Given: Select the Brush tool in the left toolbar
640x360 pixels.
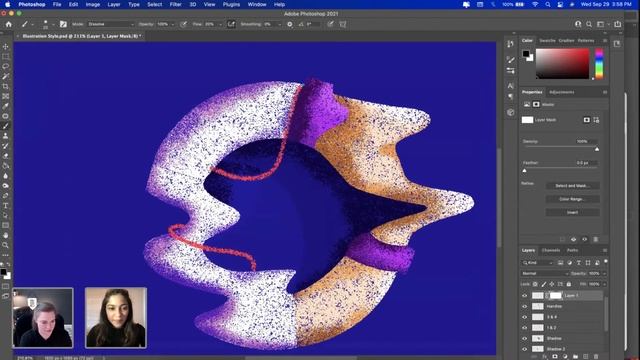Looking at the screenshot, I should pos(6,126).
